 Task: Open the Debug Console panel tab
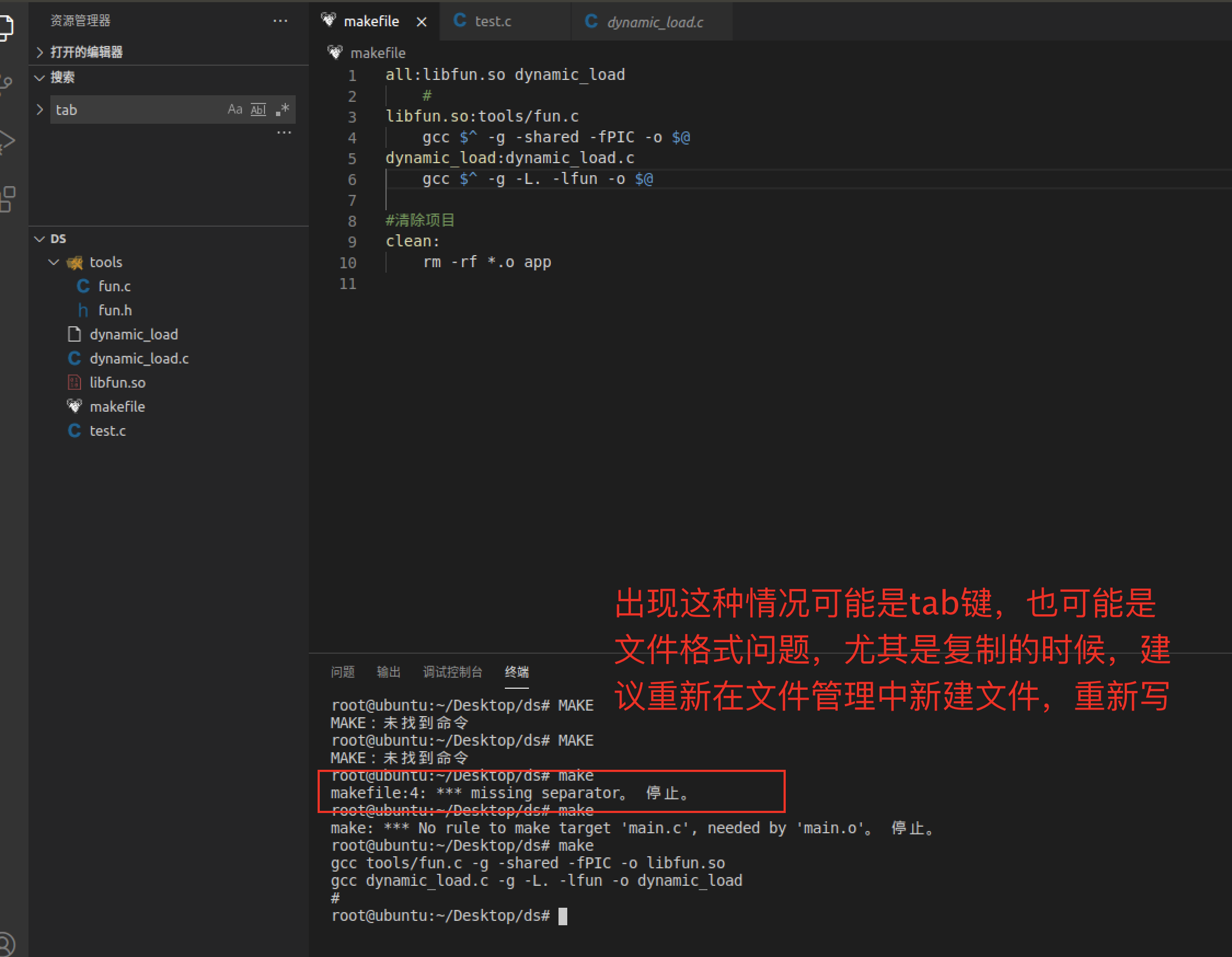[x=452, y=672]
